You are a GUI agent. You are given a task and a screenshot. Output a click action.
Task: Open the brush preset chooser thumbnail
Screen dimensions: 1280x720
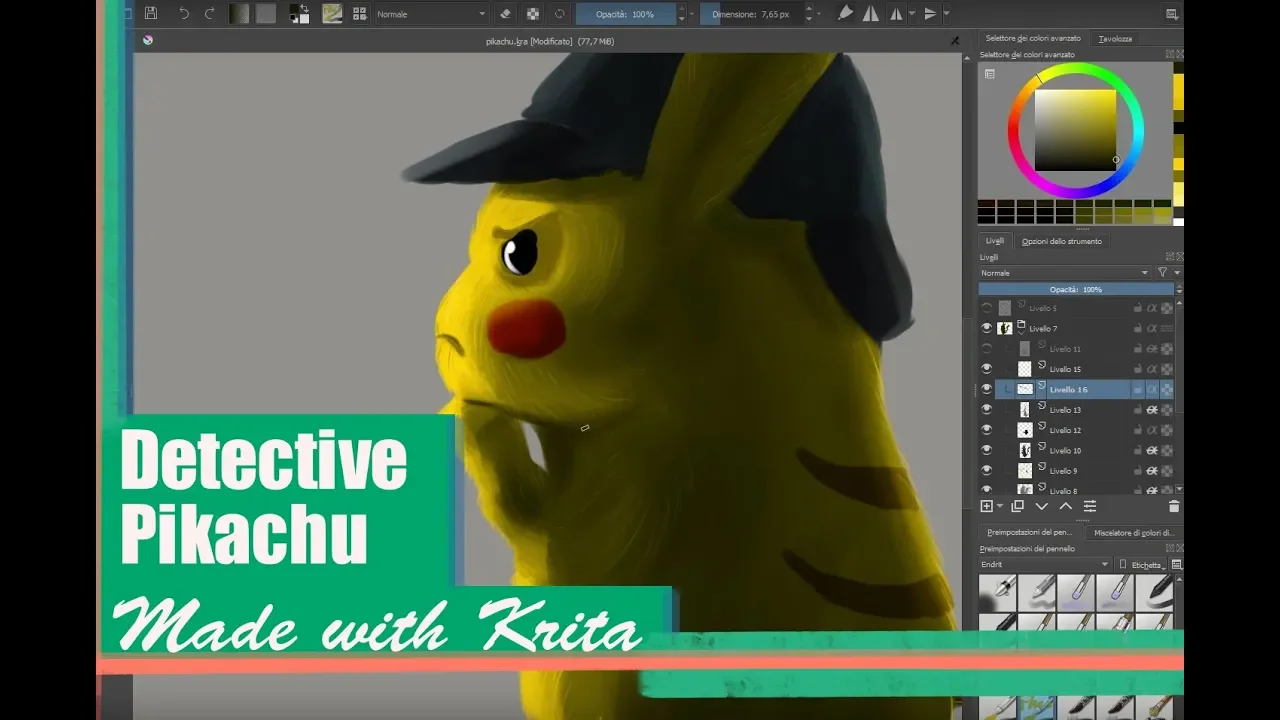tap(332, 13)
